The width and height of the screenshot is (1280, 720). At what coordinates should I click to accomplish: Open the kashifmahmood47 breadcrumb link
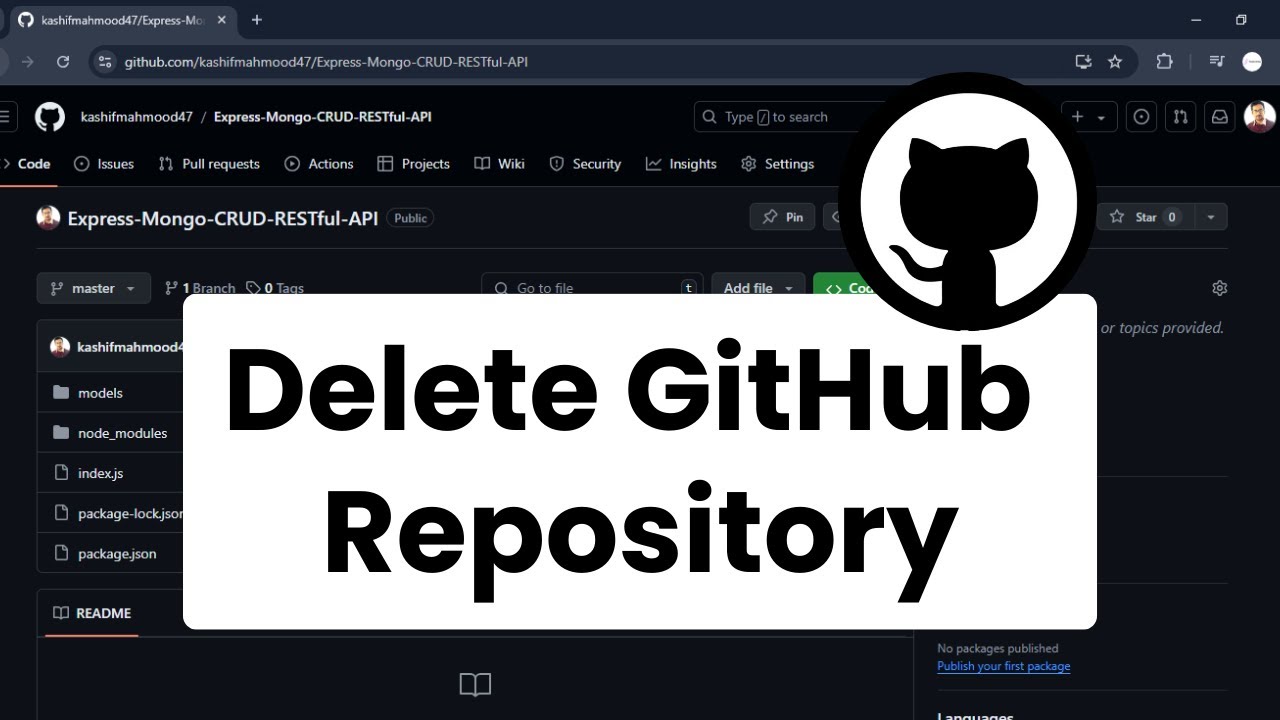(137, 117)
